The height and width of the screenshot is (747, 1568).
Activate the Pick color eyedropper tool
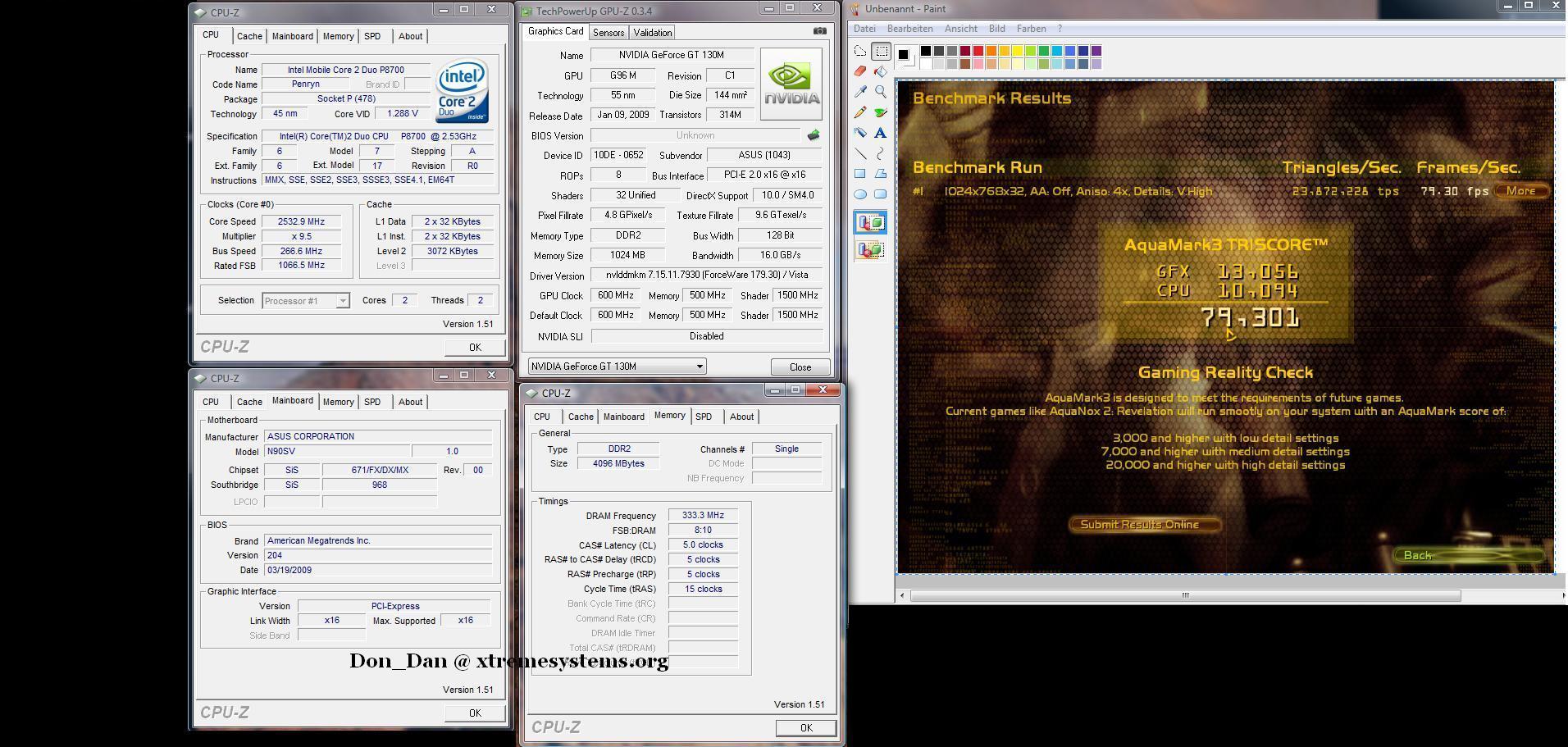coord(860,92)
